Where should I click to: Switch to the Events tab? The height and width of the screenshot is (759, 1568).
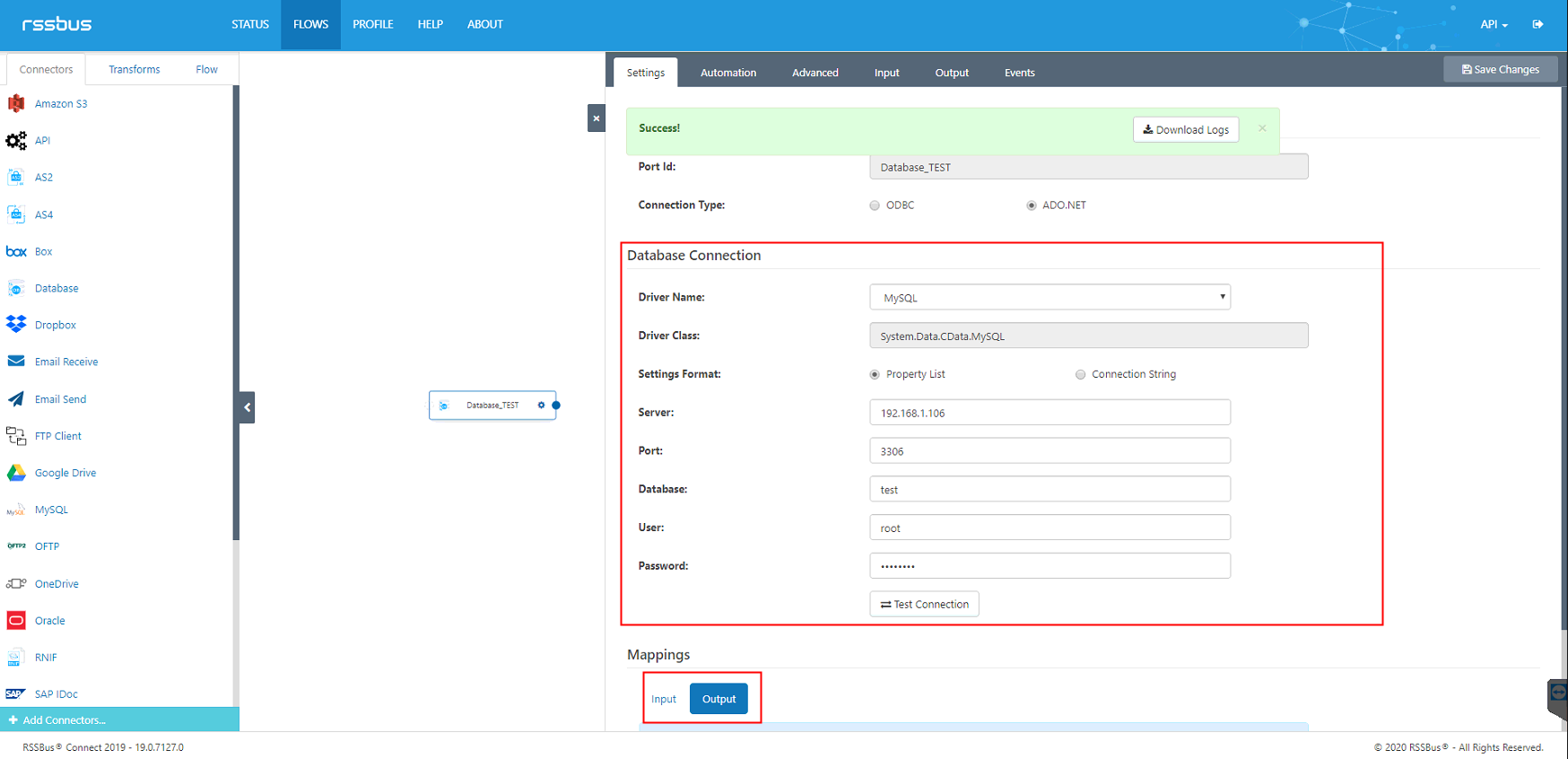click(x=1020, y=73)
